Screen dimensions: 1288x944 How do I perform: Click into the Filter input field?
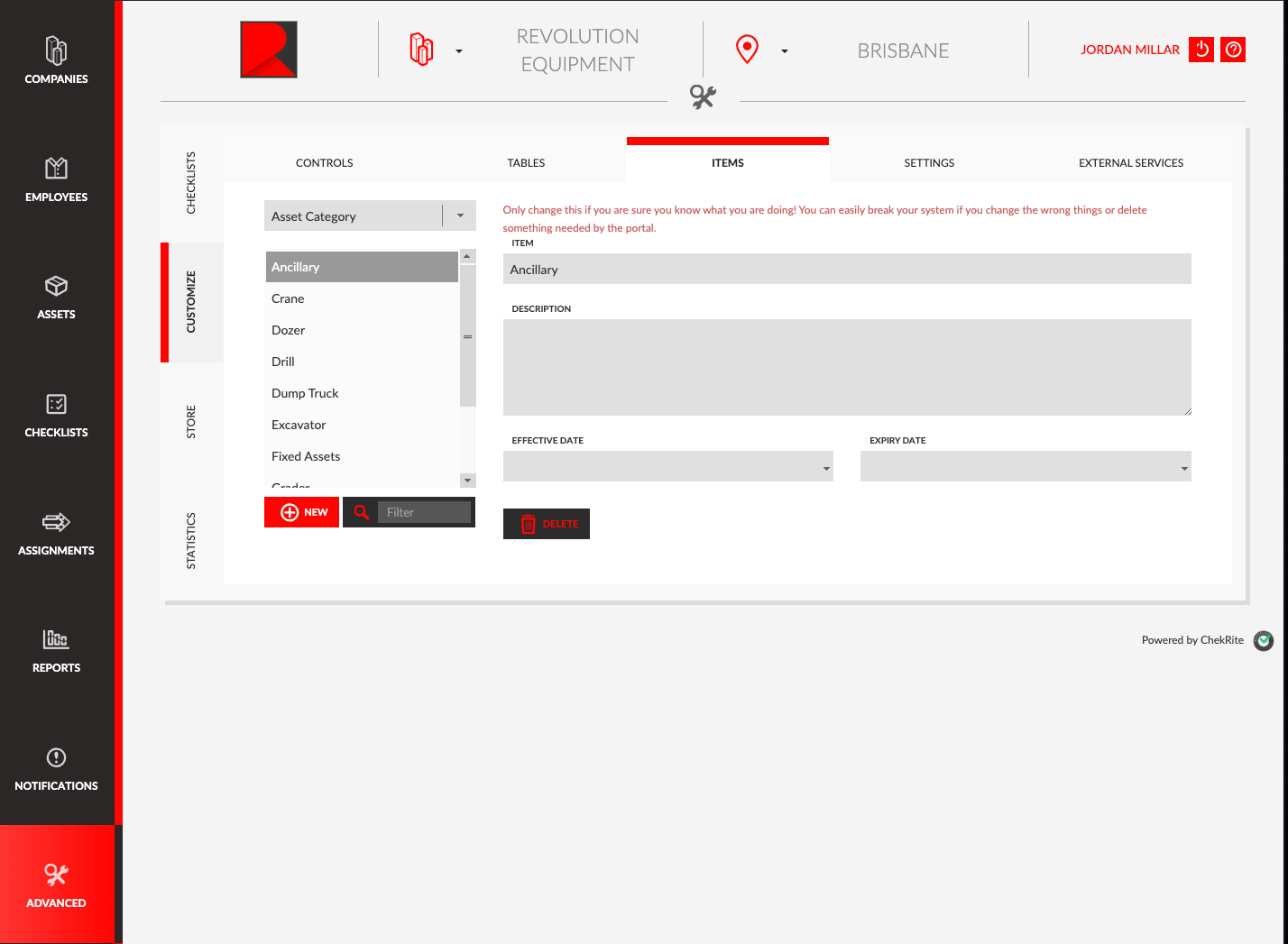pyautogui.click(x=424, y=512)
